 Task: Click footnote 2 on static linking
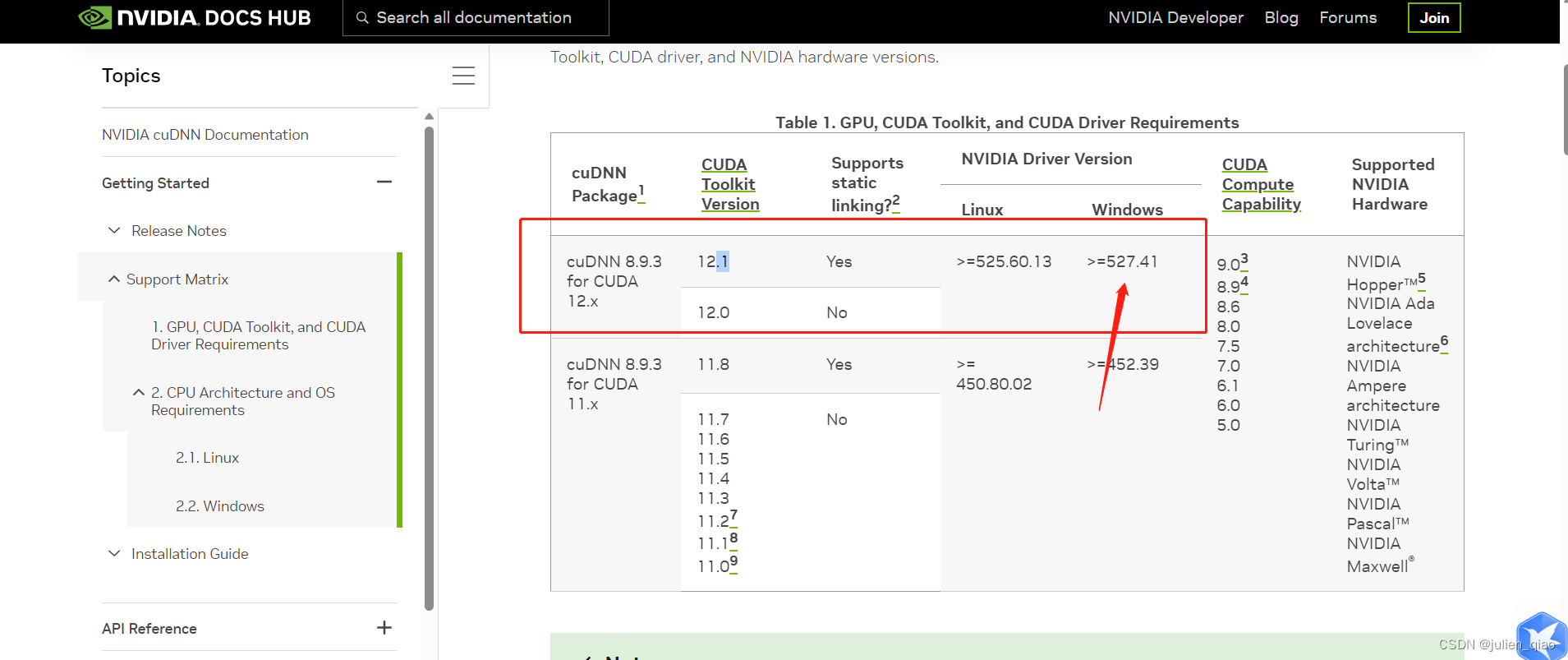896,202
